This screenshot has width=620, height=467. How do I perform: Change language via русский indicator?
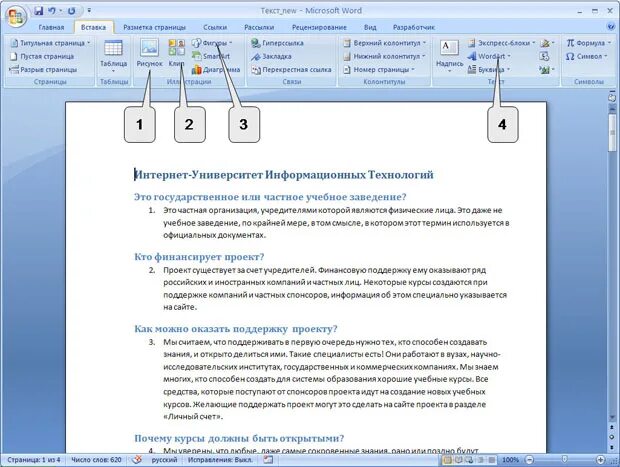(x=164, y=459)
